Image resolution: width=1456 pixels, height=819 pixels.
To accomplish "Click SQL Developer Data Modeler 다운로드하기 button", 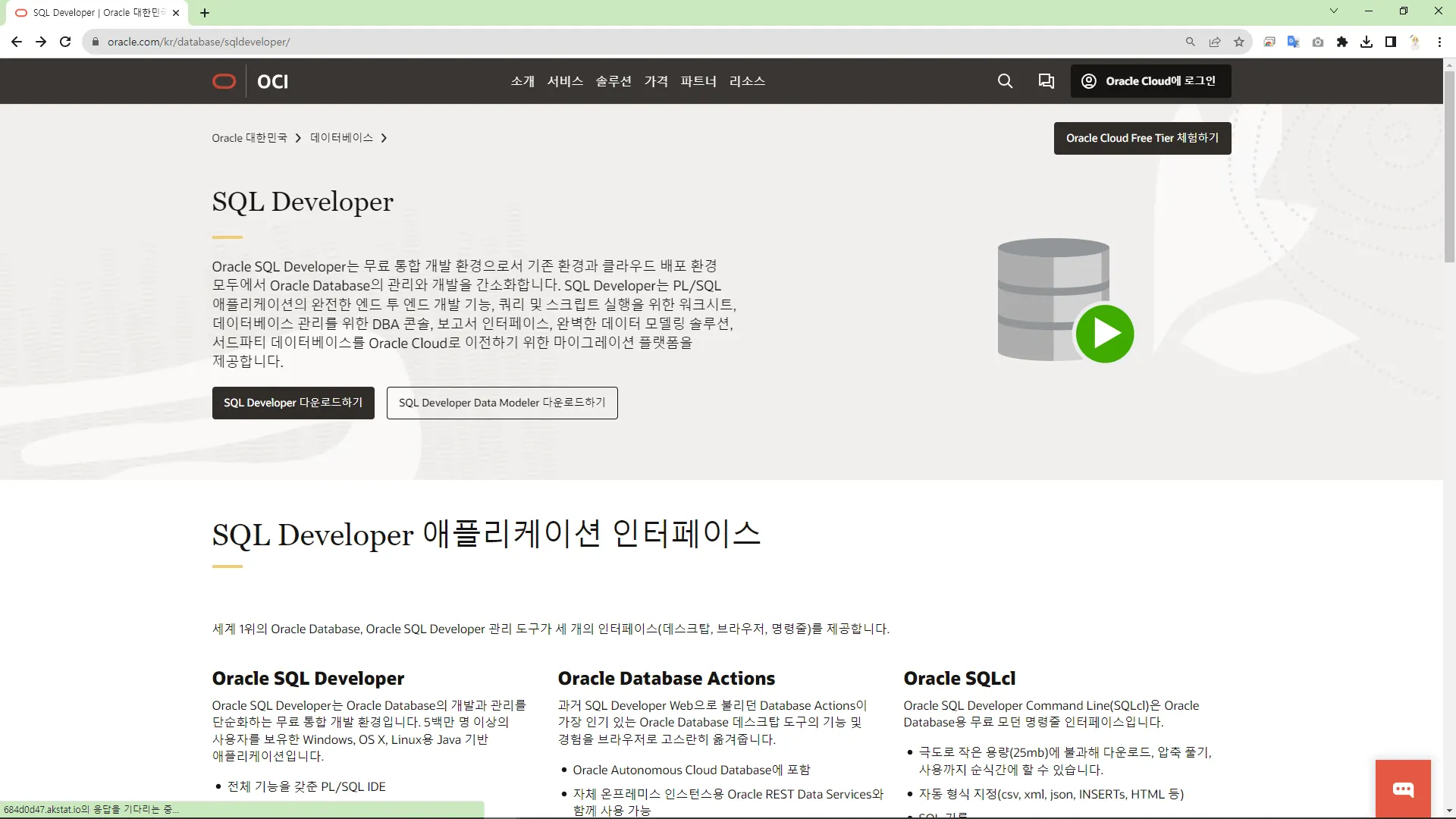I will click(502, 403).
